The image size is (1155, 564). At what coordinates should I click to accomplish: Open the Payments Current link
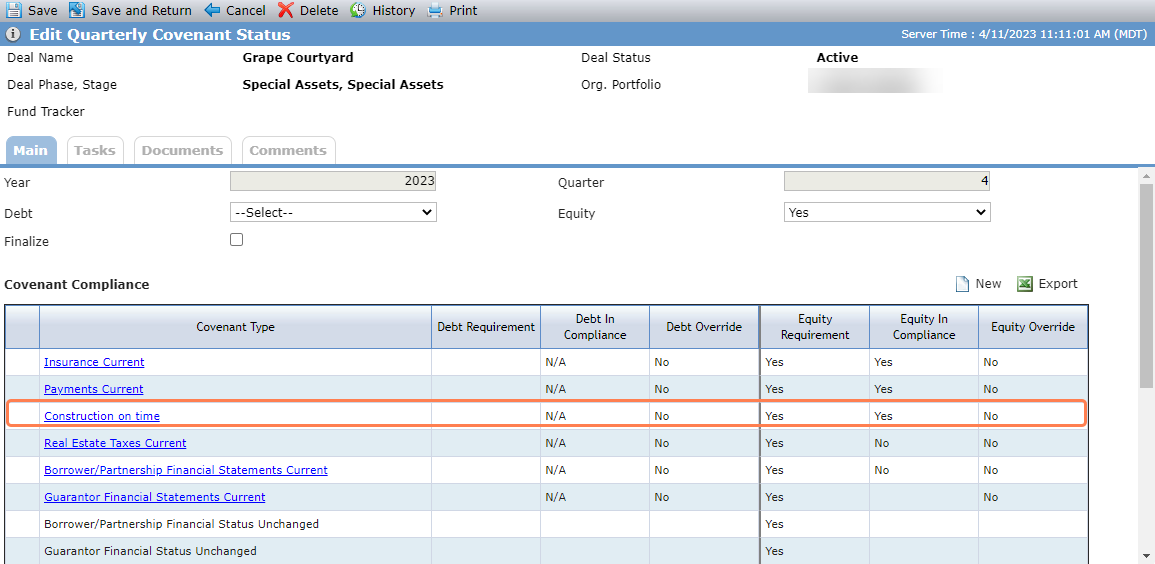click(x=94, y=389)
